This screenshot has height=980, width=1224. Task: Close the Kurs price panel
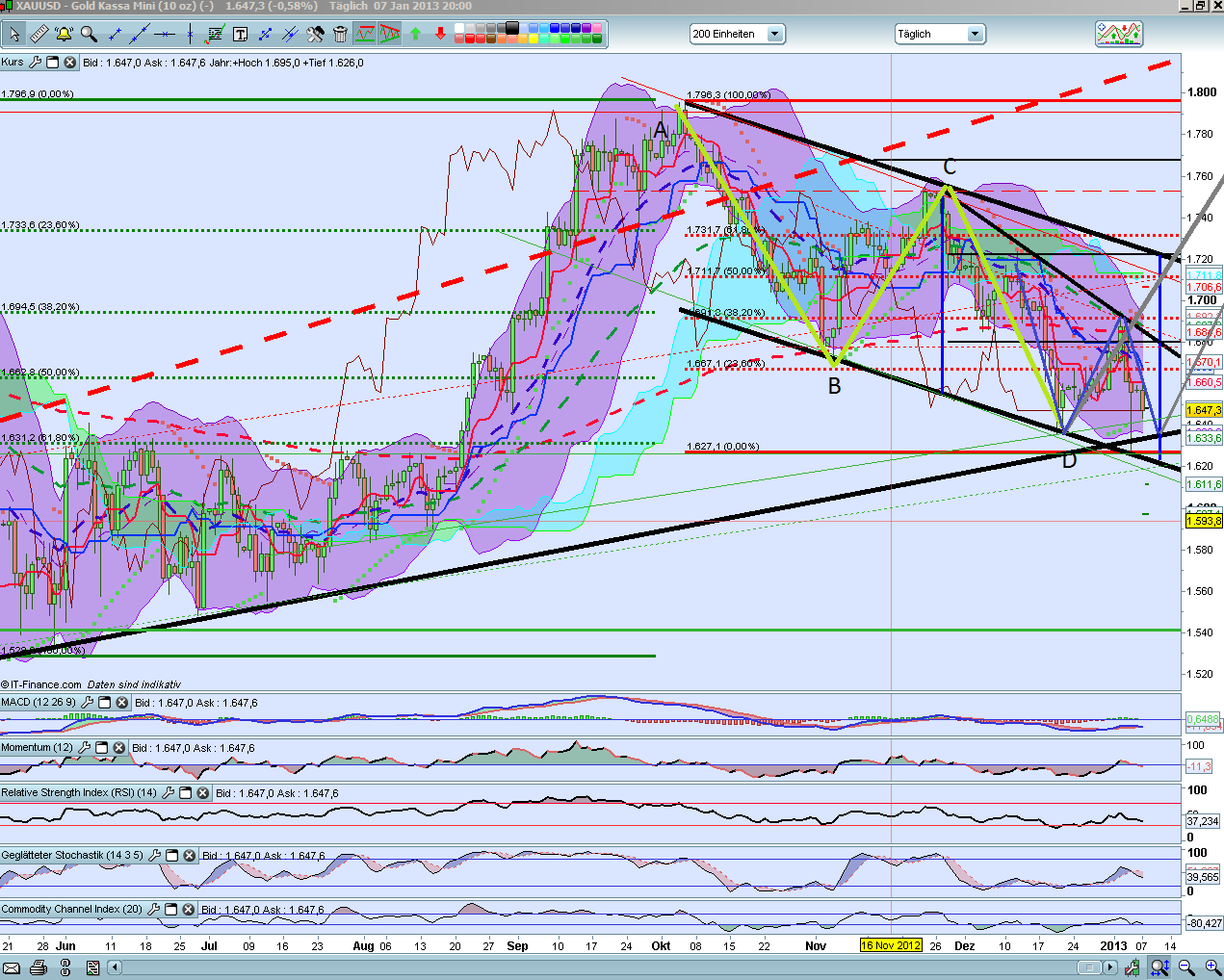(69, 63)
